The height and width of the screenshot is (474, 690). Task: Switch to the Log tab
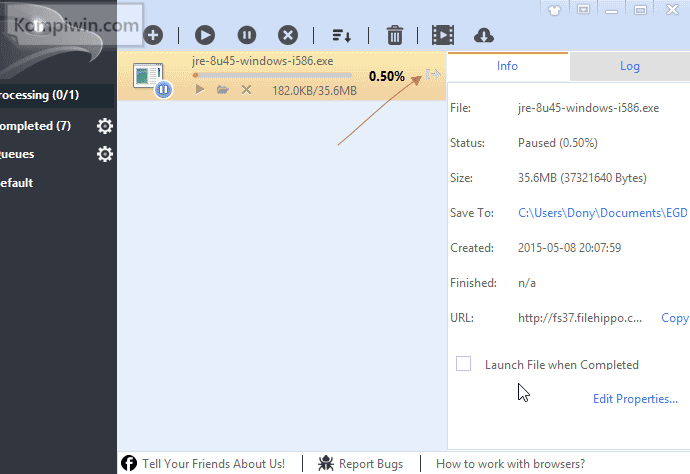[x=630, y=66]
